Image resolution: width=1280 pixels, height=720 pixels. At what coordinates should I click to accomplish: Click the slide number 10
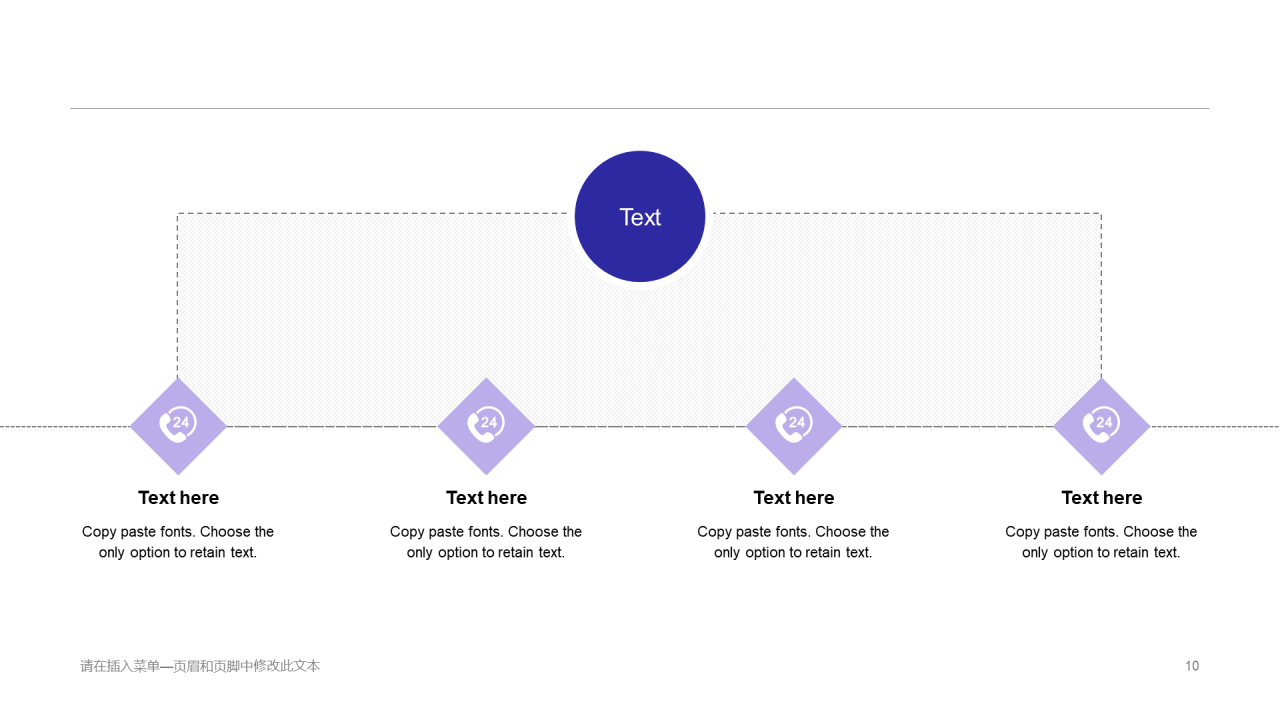coord(1192,666)
